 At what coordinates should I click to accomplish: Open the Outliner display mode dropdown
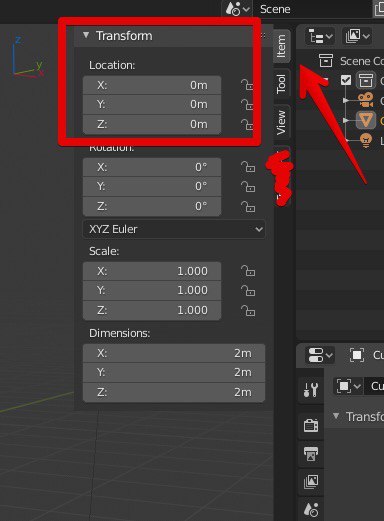coord(357,36)
